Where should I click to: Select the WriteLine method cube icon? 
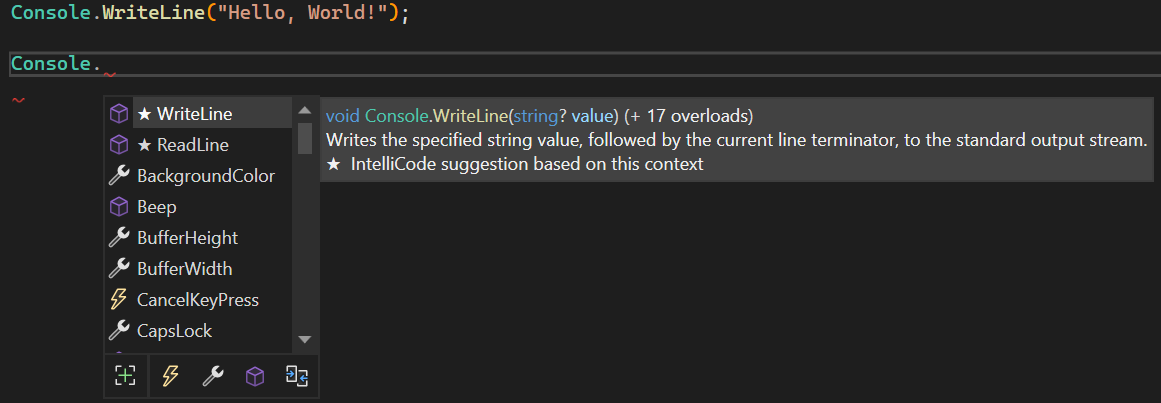click(119, 114)
